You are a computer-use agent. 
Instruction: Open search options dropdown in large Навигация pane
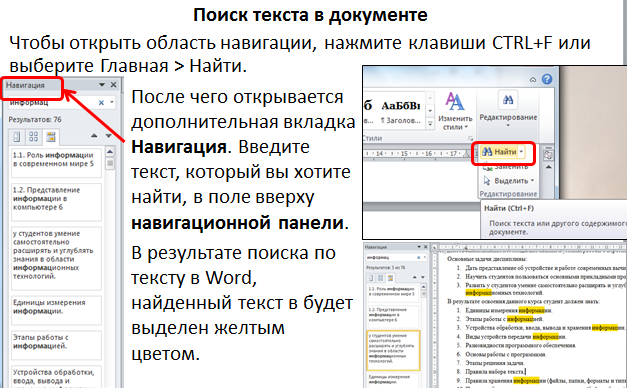(112, 103)
